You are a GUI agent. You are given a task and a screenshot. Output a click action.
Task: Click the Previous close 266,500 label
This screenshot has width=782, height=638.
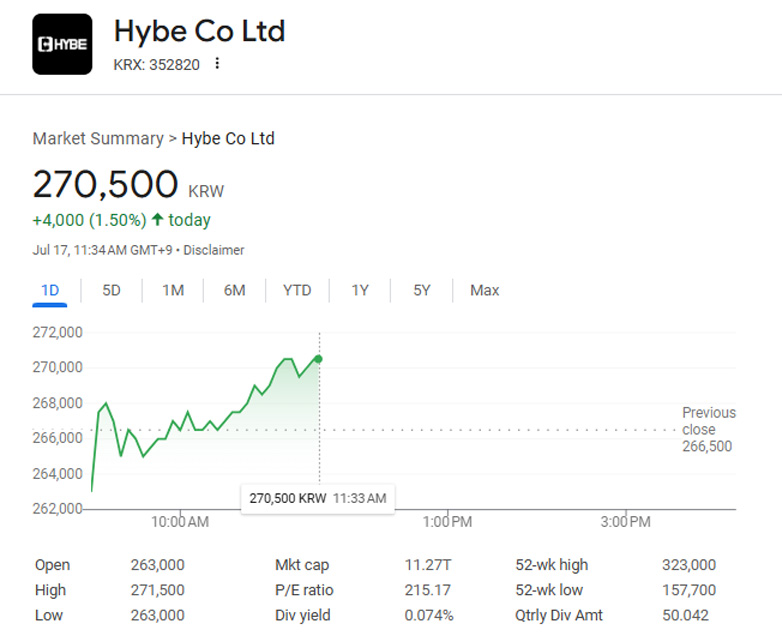tap(709, 429)
